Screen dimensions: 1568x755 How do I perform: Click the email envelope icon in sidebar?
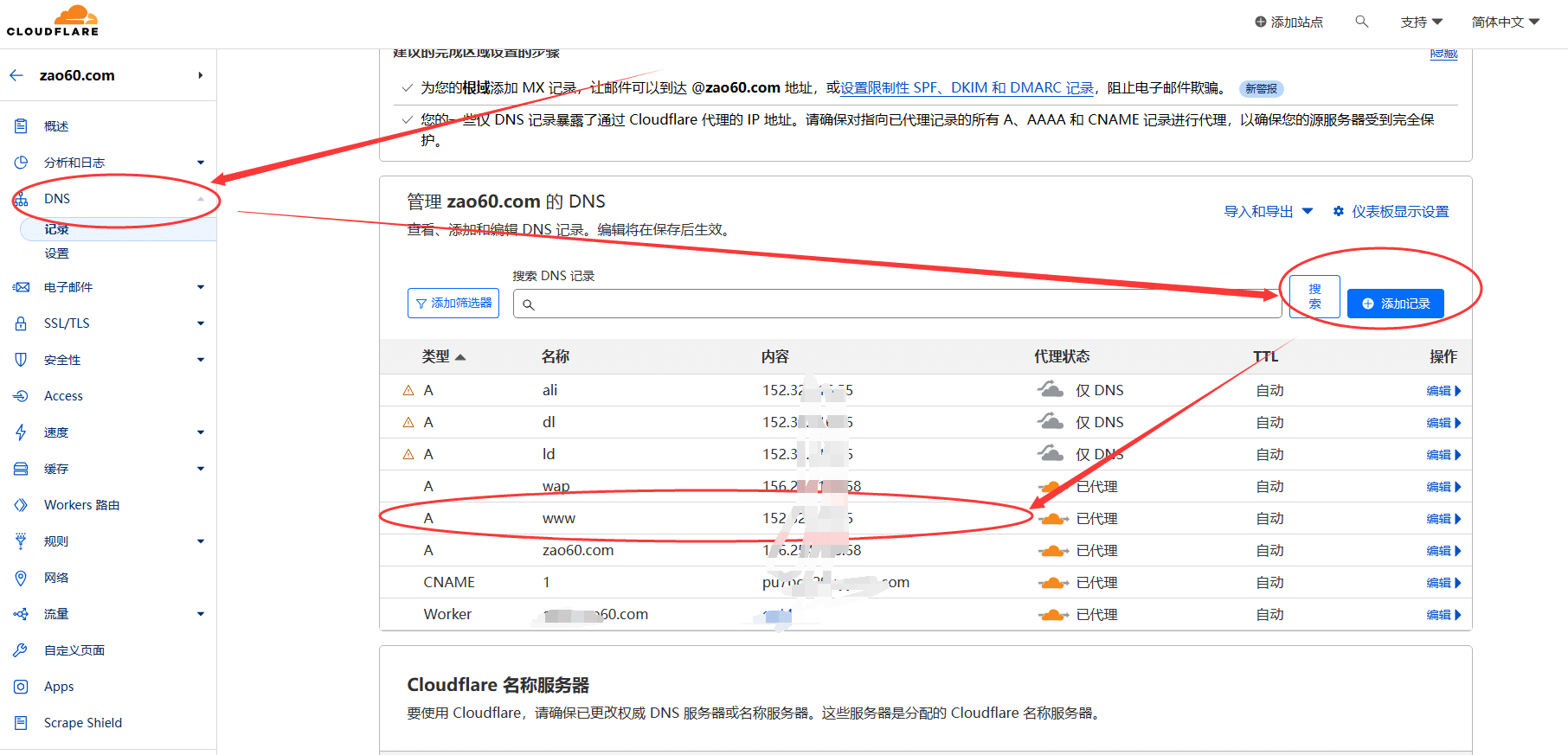[21, 287]
